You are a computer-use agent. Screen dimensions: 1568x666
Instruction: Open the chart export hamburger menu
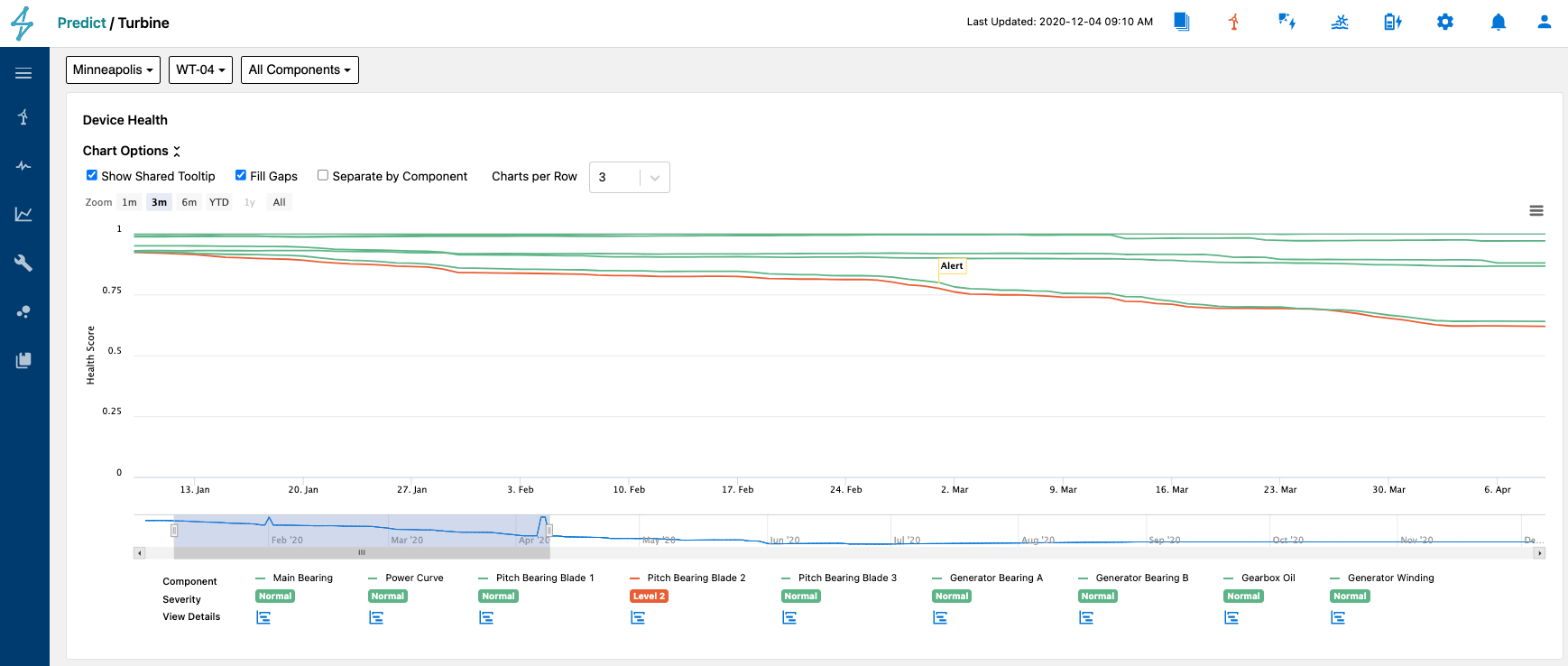1536,210
